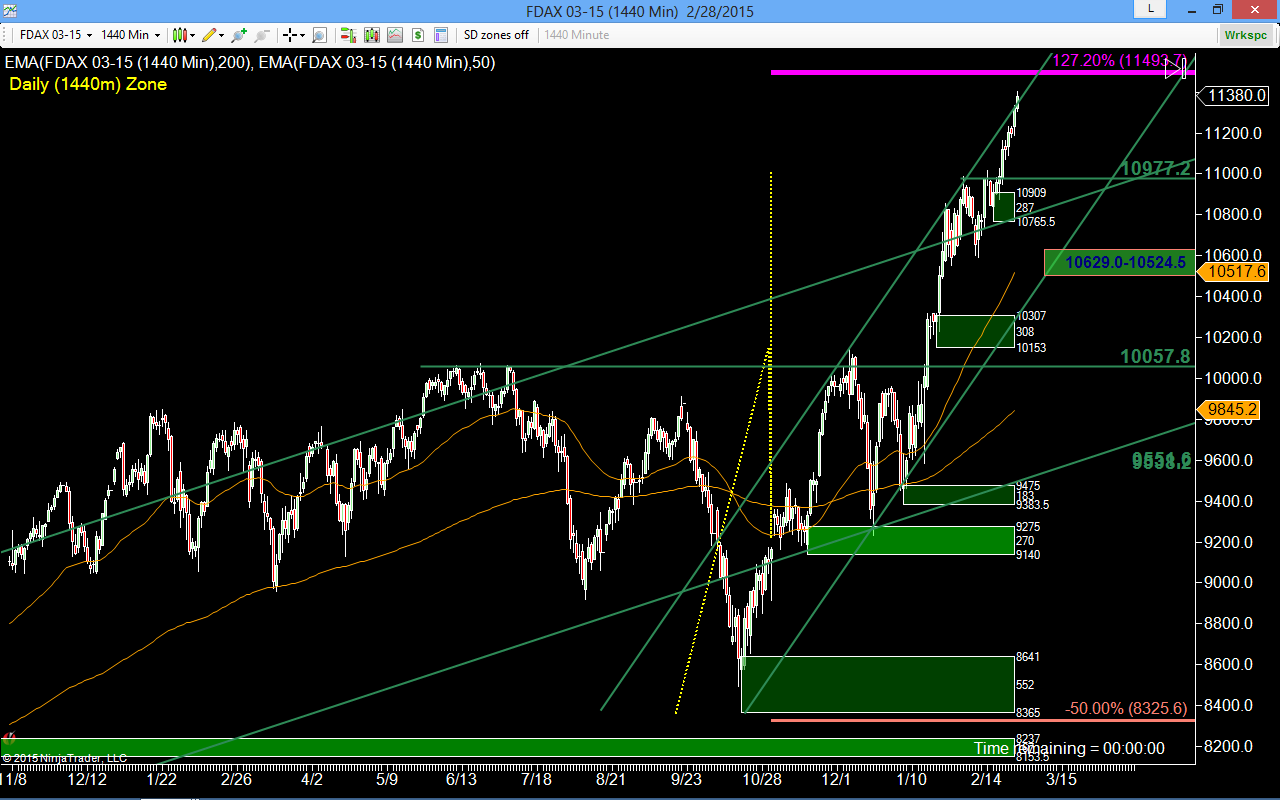Viewport: 1280px width, 800px height.
Task: Expand the 1440 Min interval dropdown
Action: 131,35
